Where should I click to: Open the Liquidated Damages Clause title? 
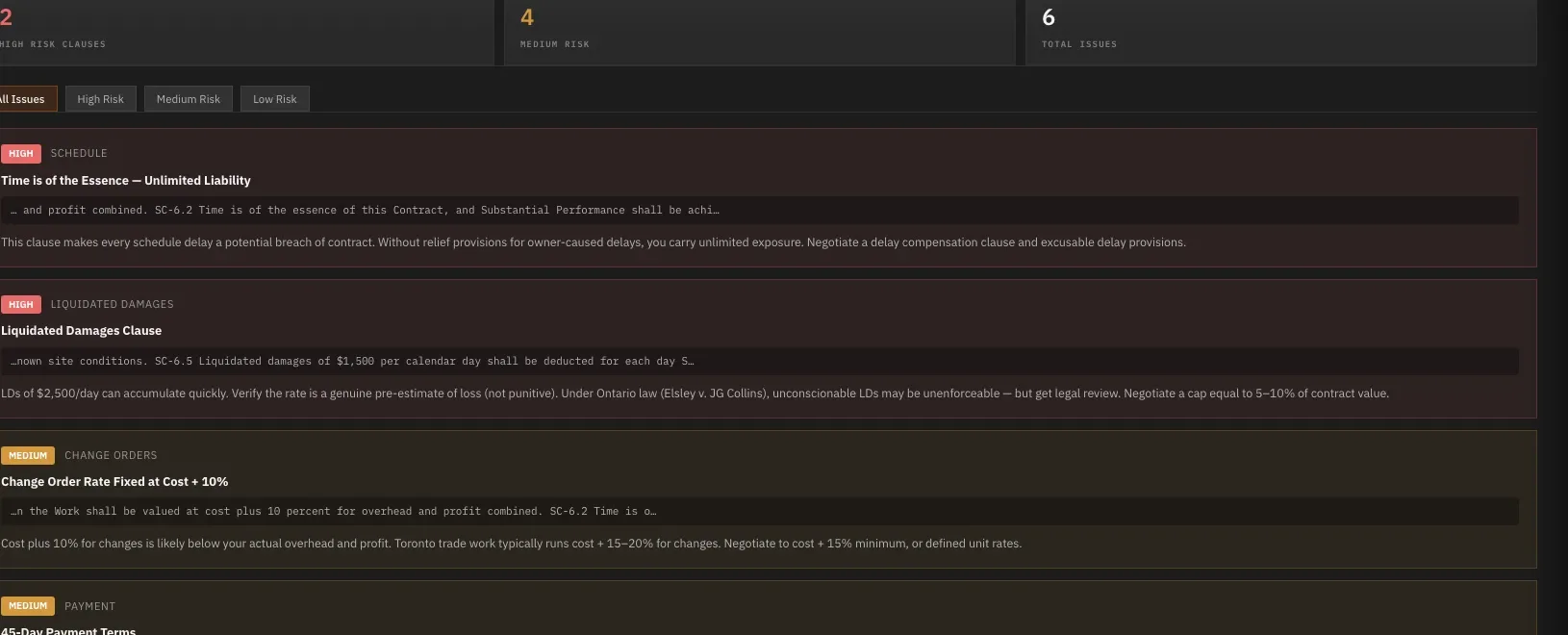point(82,330)
